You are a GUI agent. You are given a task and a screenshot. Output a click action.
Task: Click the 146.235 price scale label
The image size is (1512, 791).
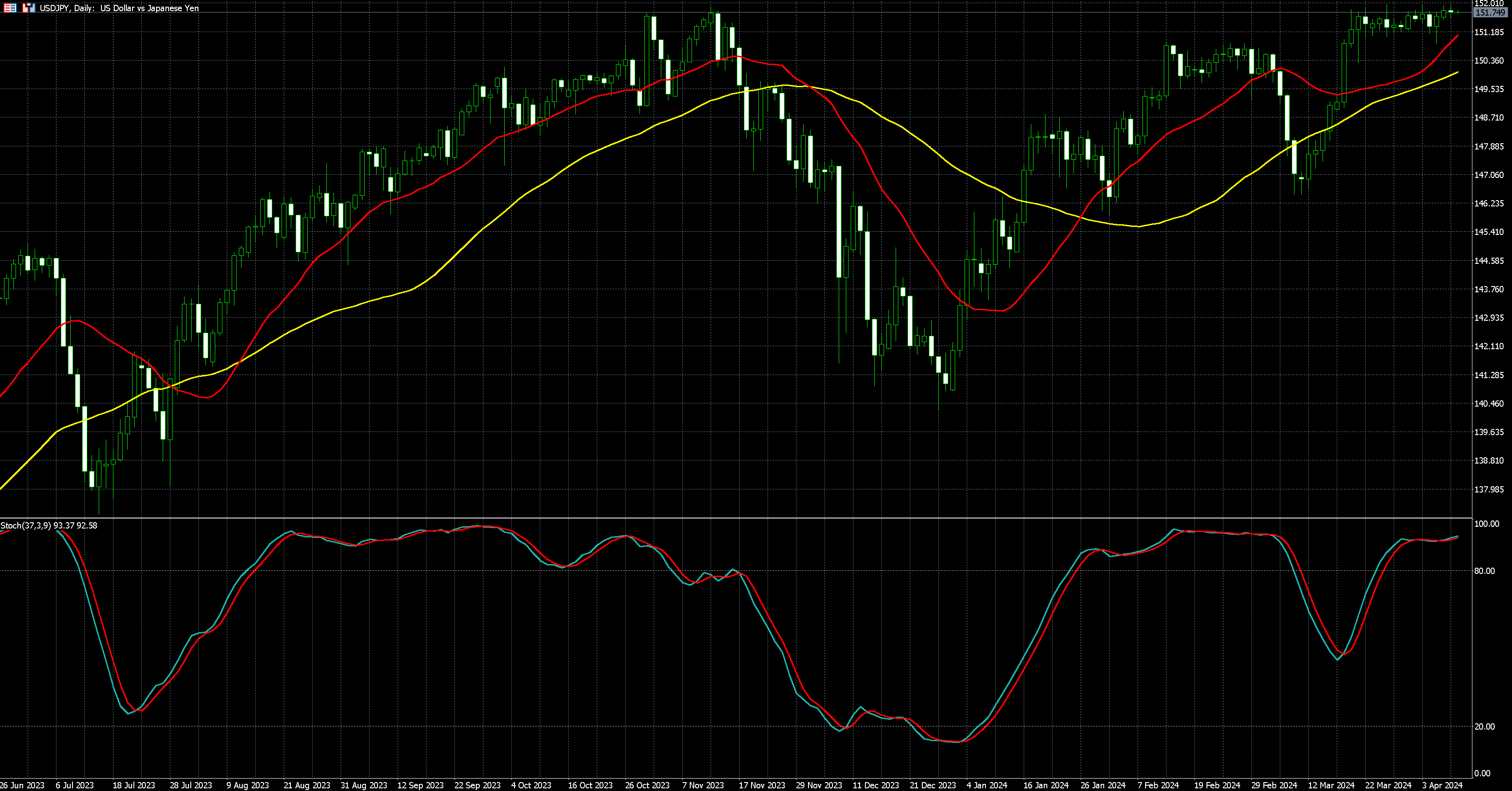(1489, 204)
